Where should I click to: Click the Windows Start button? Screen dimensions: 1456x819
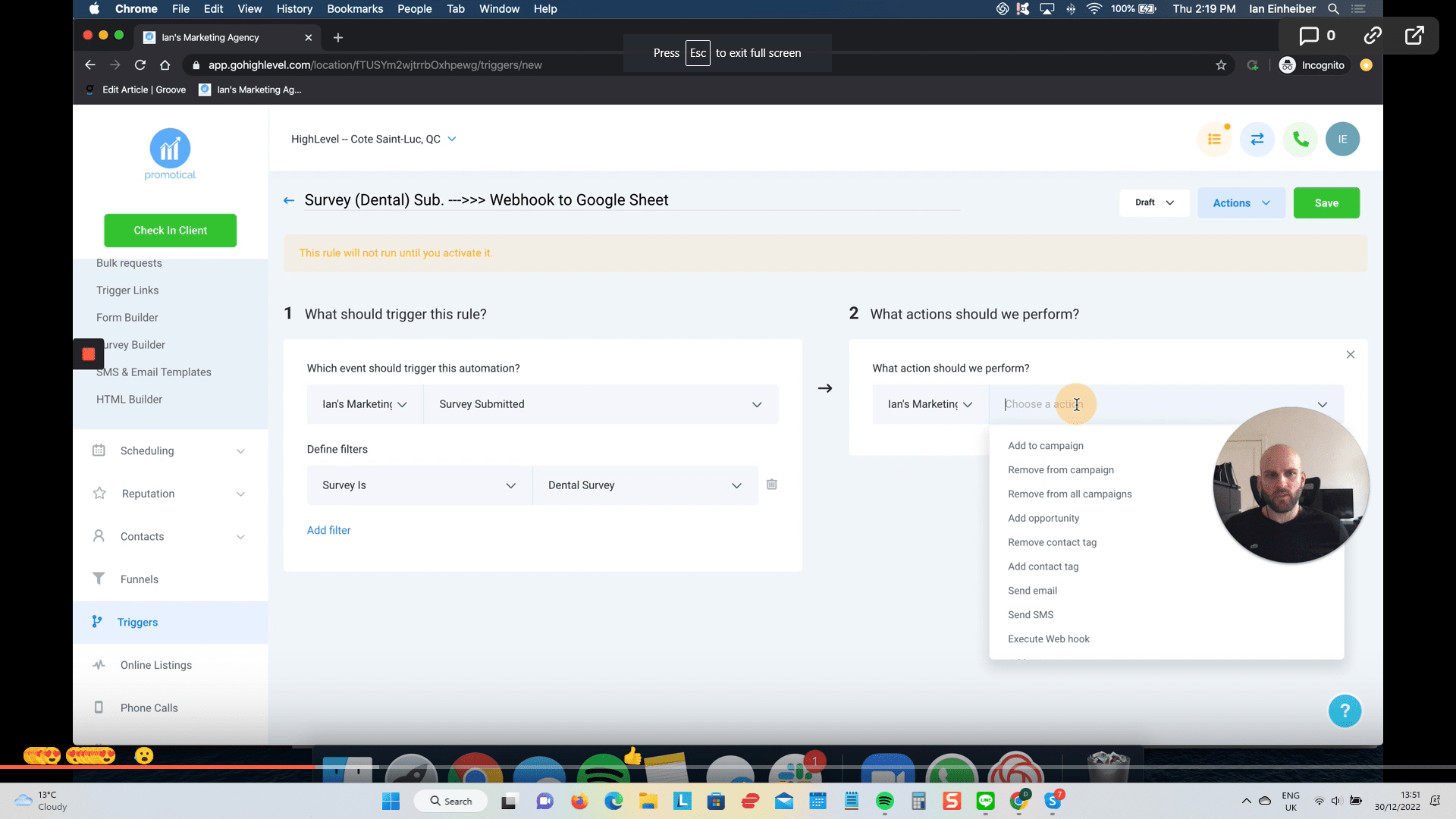[x=391, y=802]
